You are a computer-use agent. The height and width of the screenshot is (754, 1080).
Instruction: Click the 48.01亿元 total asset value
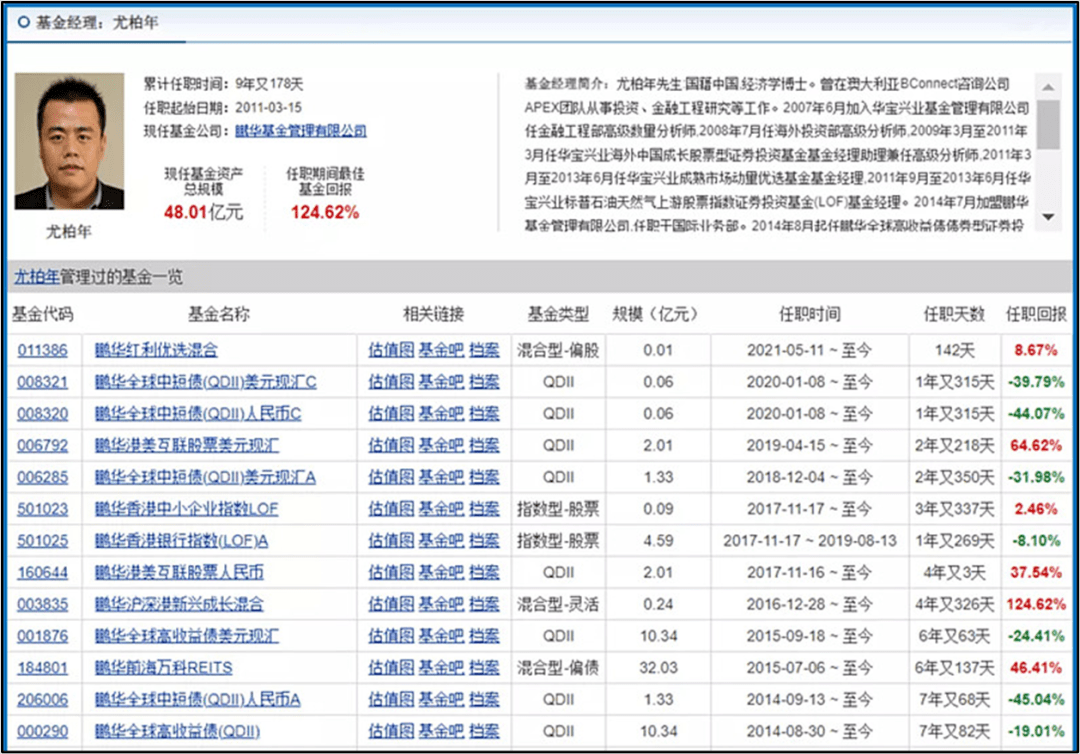click(204, 212)
